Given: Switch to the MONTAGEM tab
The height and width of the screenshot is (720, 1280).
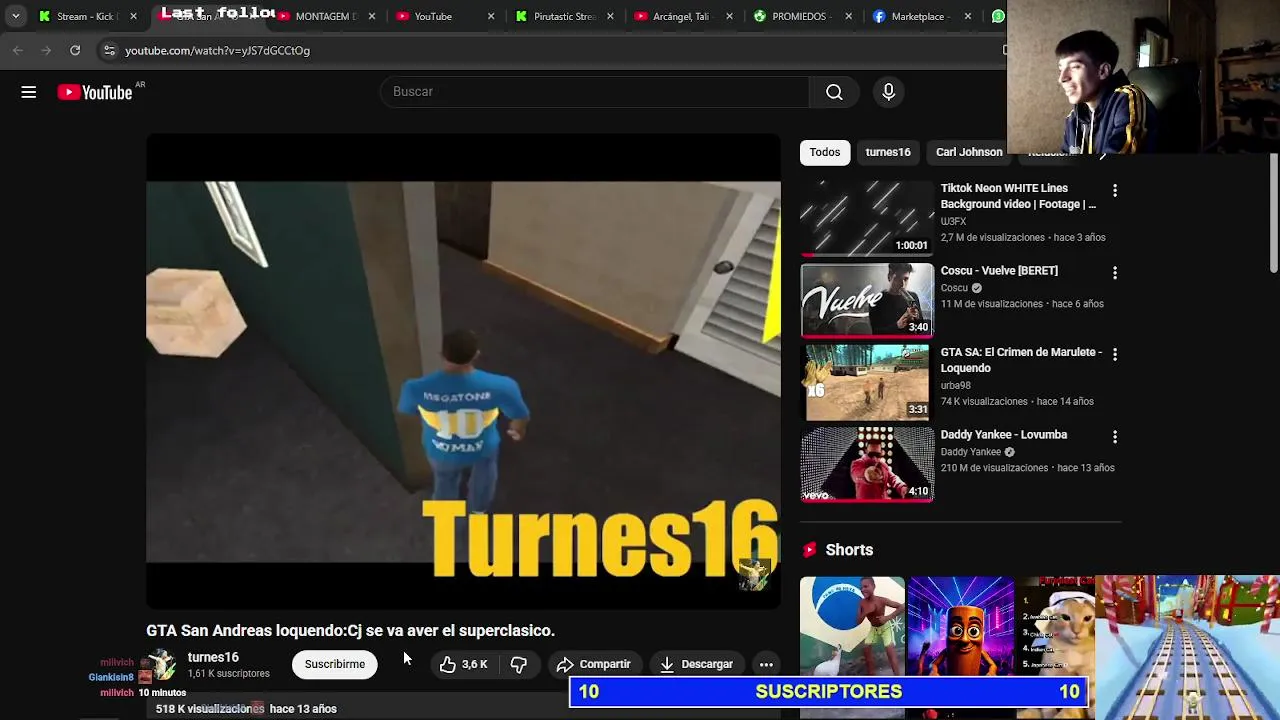Looking at the screenshot, I should tap(327, 16).
